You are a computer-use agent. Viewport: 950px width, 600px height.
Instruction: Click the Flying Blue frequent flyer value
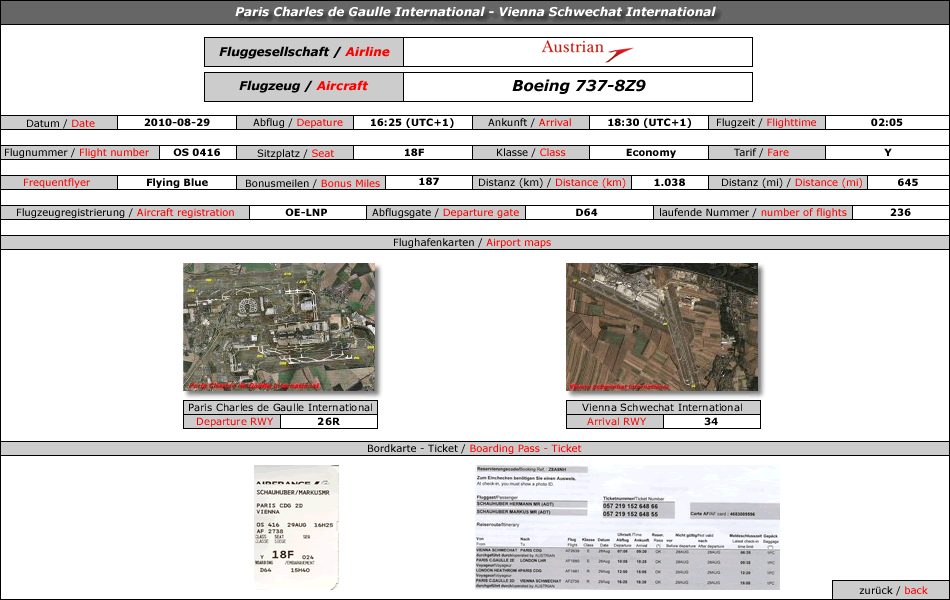tap(177, 182)
